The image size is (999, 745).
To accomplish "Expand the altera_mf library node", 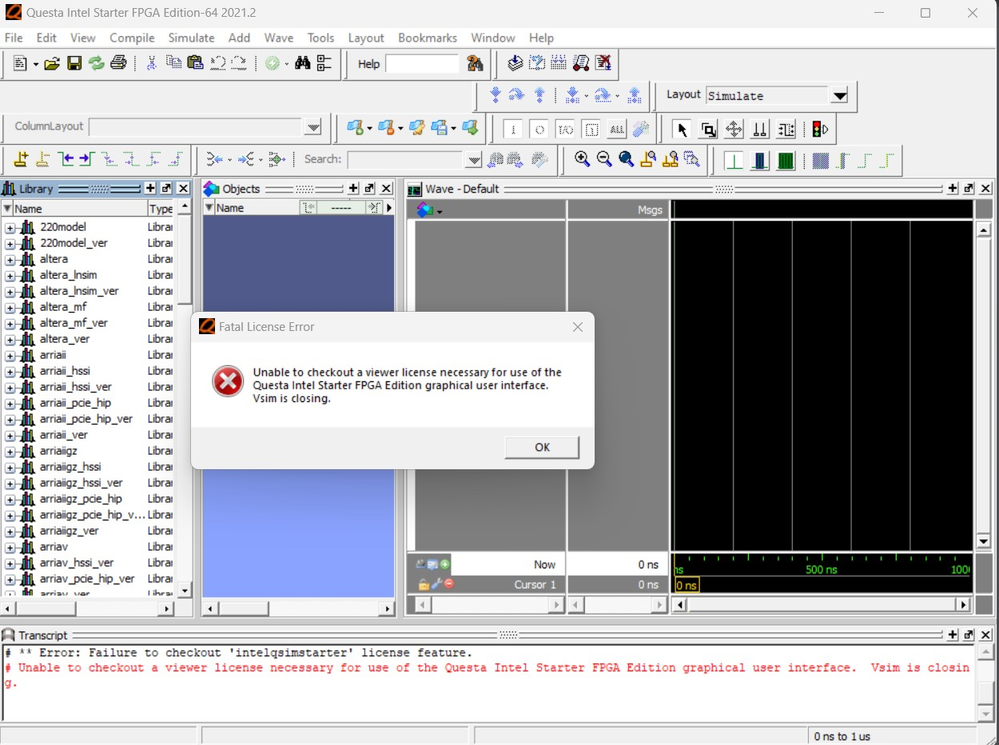I will (10, 308).
